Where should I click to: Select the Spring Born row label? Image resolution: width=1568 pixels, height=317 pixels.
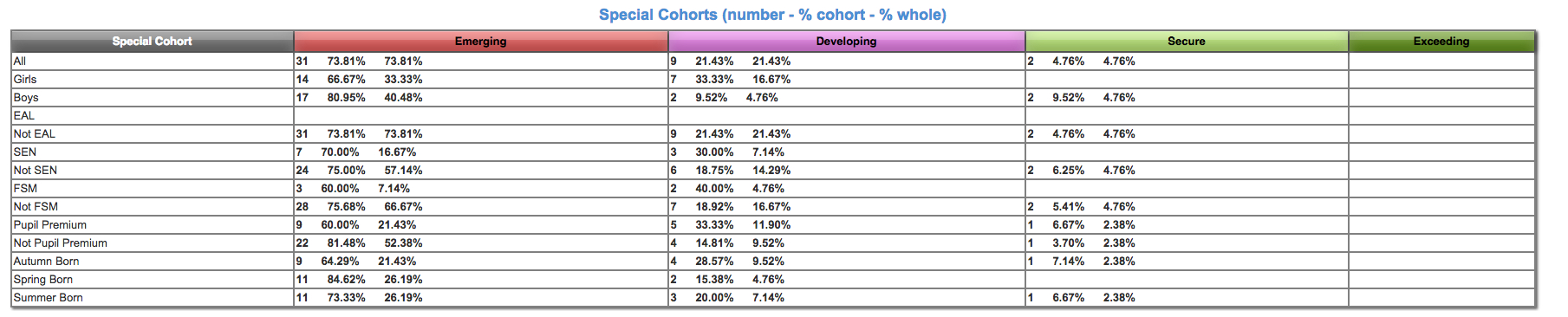[x=43, y=280]
